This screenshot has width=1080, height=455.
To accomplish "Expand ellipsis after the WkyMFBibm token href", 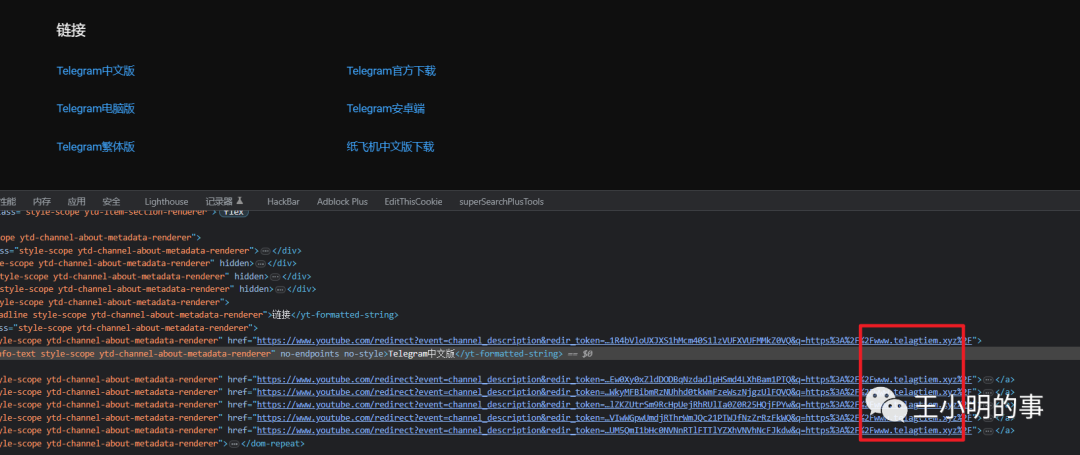I will (988, 392).
